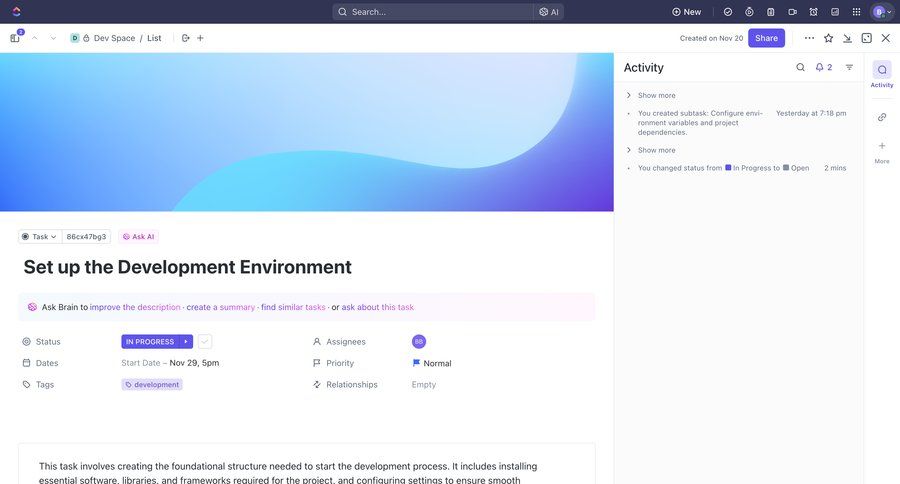The image size is (900, 484).
Task: Open the reminders alarm icon
Action: pos(813,11)
